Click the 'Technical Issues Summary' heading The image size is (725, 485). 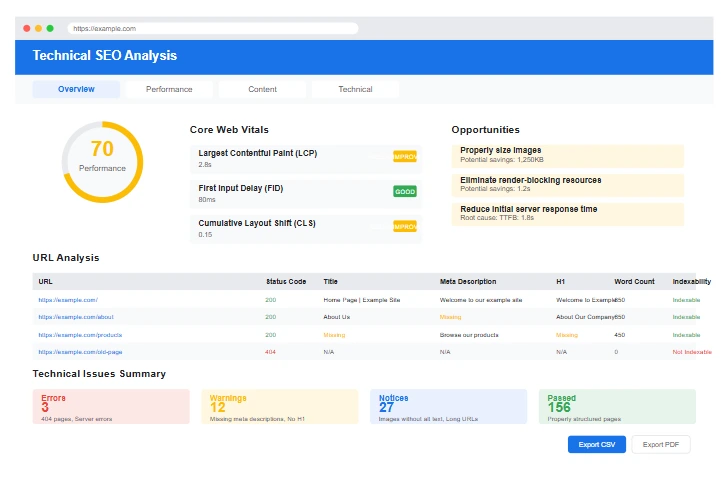tap(99, 374)
